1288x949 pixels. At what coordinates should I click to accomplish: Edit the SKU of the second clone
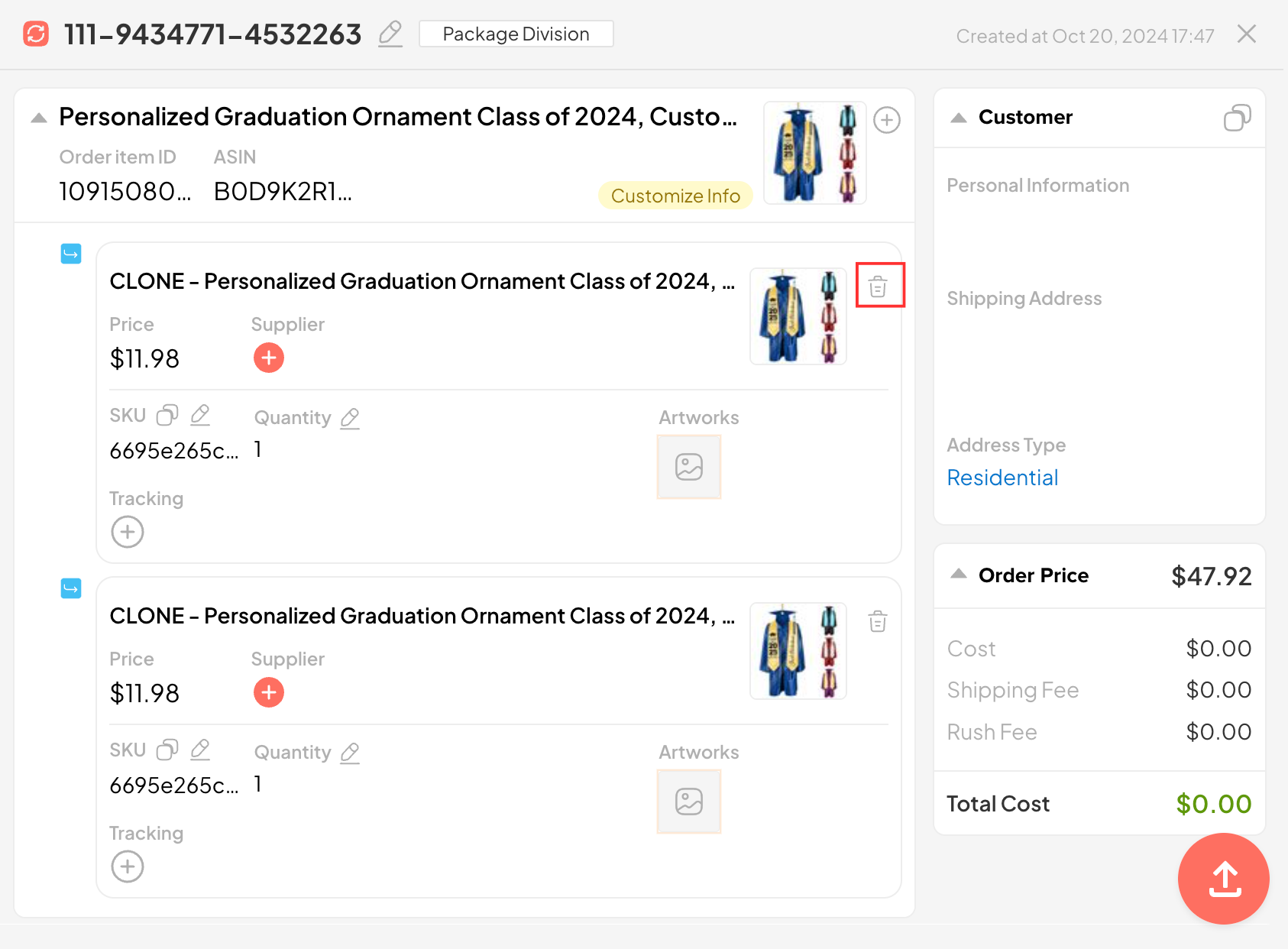[x=200, y=750]
